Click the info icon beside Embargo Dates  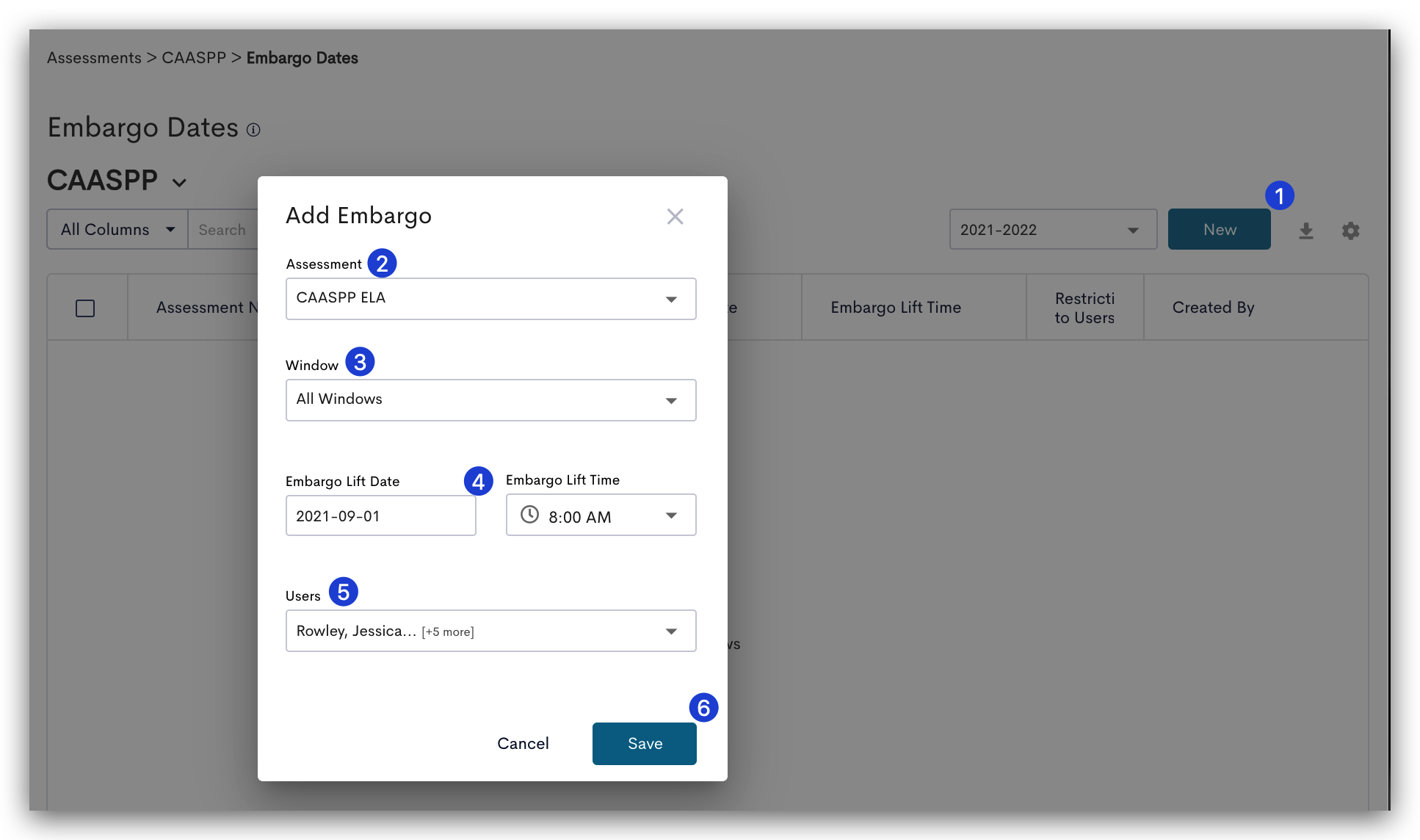click(x=253, y=130)
